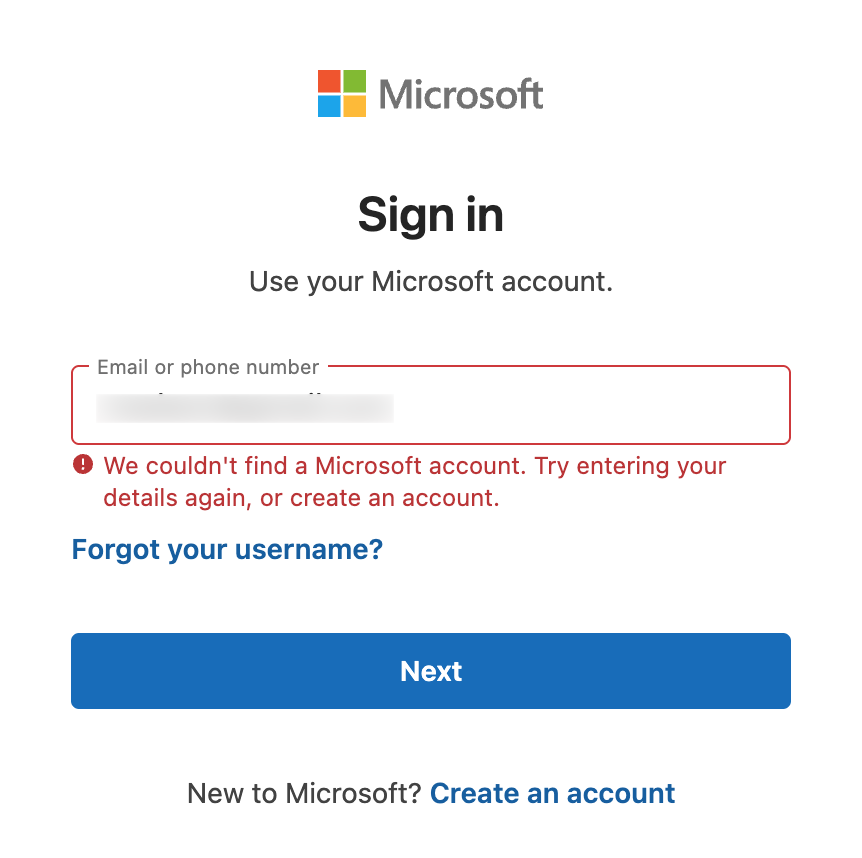The image size is (862, 858).
Task: Open the Forgot your username link
Action: pos(226,549)
